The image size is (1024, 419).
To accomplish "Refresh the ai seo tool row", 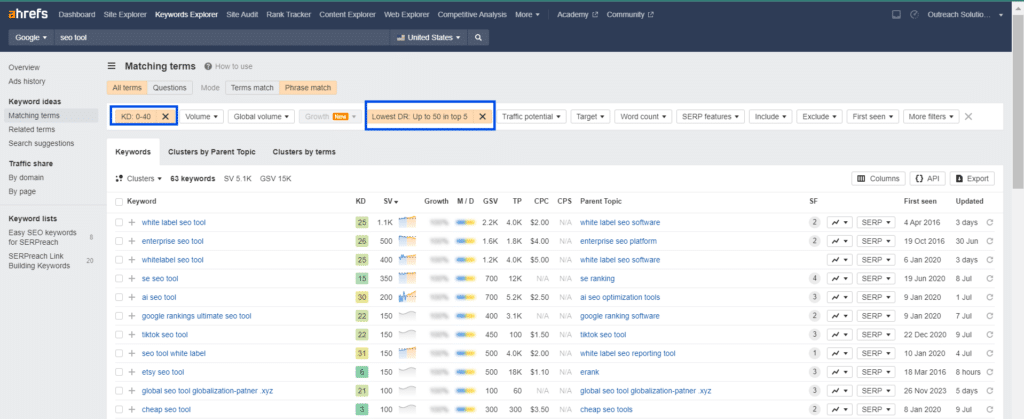I will (990, 297).
